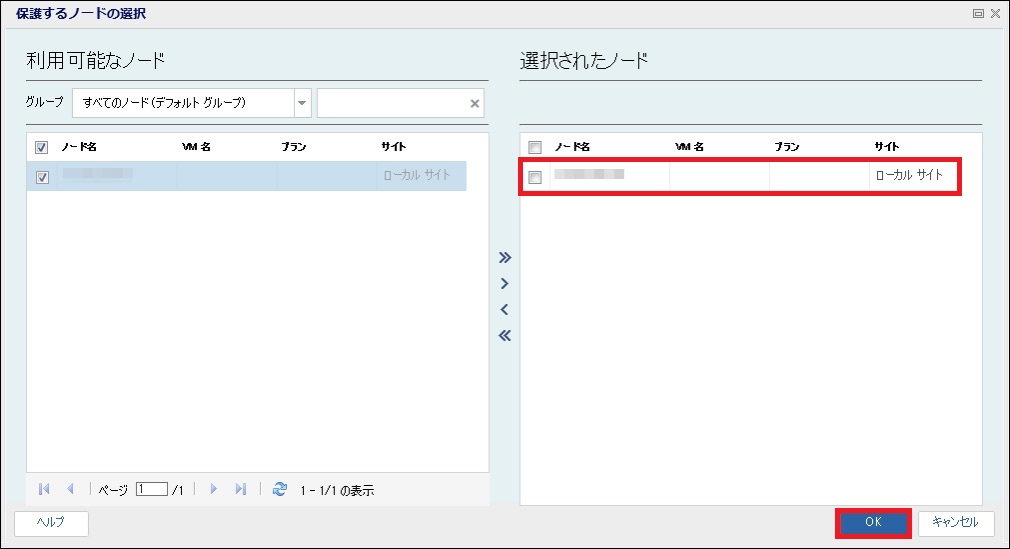The width and height of the screenshot is (1010, 549).
Task: Open help with the ヘルプ button
Action: click(x=52, y=523)
